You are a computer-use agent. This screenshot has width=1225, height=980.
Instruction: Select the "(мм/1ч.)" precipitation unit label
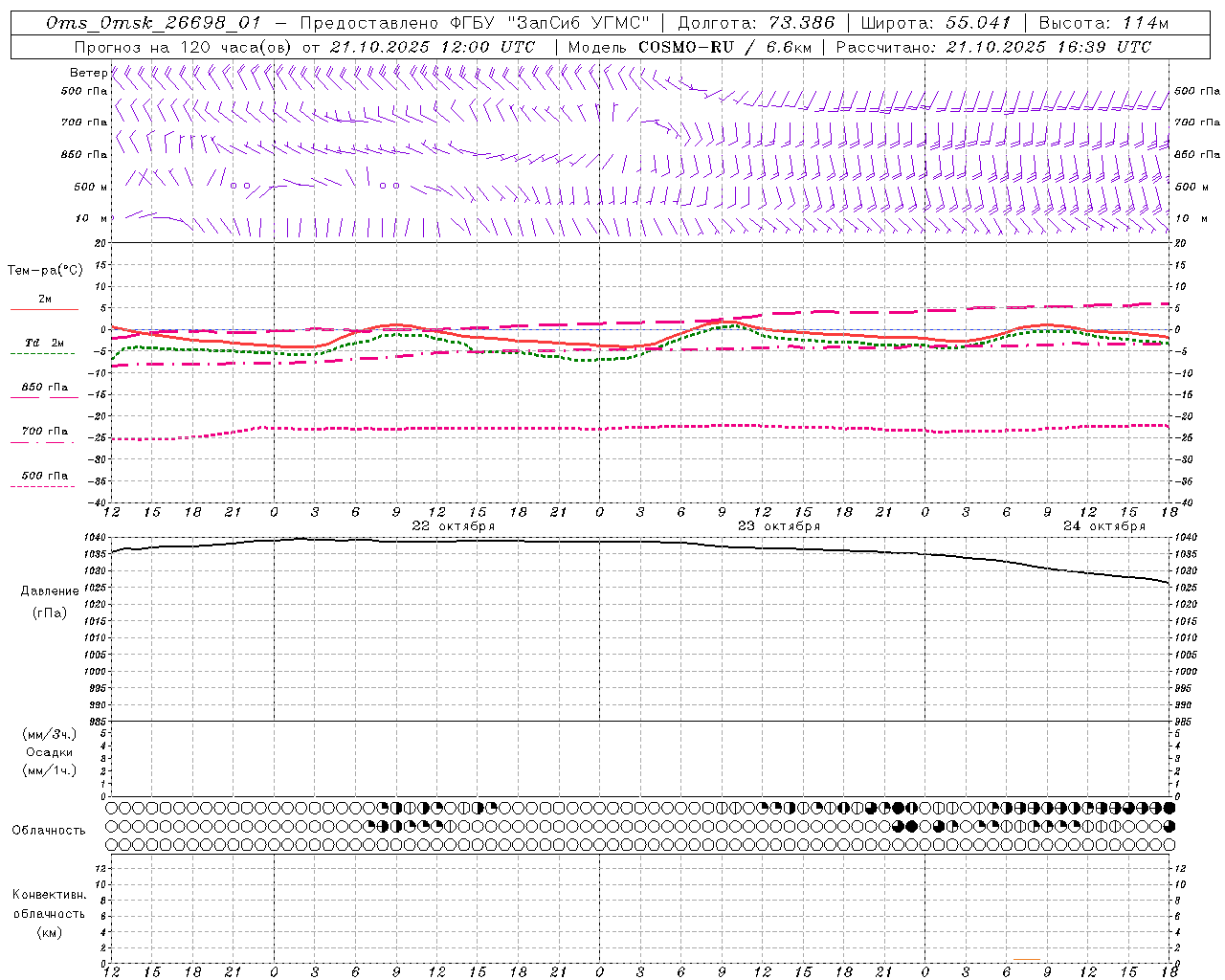tap(50, 770)
